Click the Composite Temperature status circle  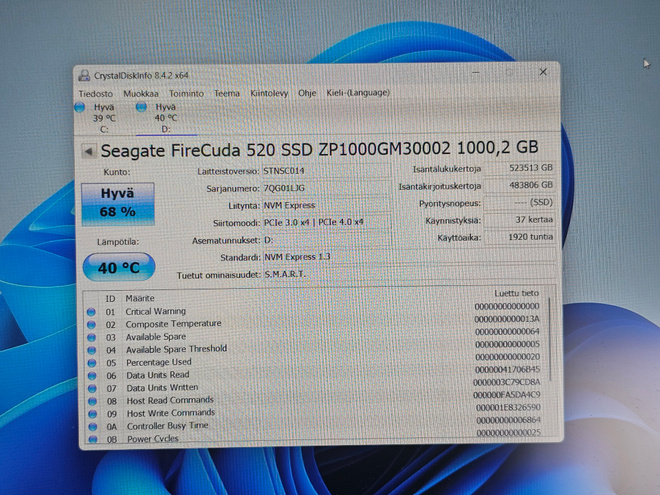point(91,325)
